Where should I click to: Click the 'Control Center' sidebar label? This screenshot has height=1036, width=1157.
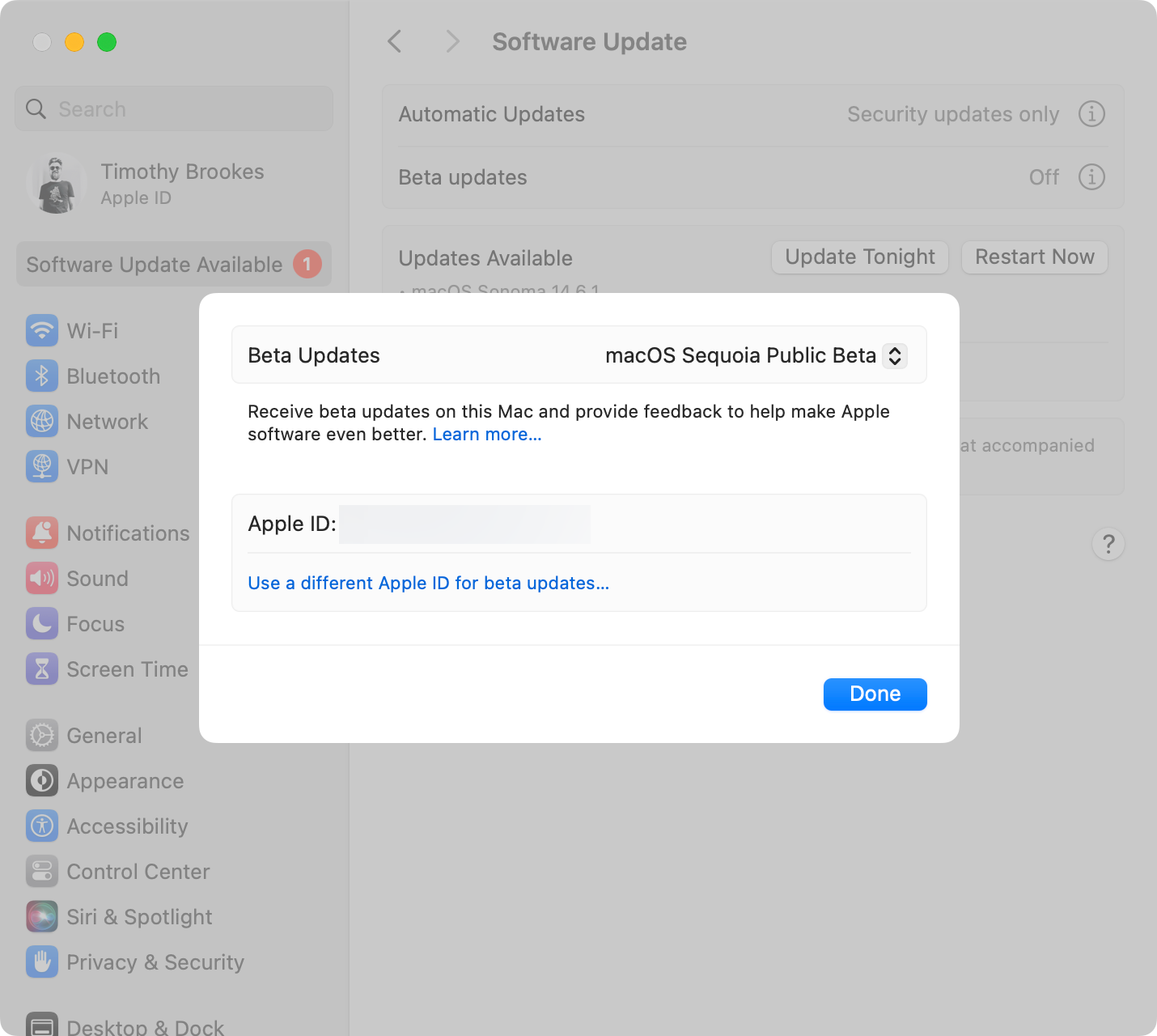point(138,871)
